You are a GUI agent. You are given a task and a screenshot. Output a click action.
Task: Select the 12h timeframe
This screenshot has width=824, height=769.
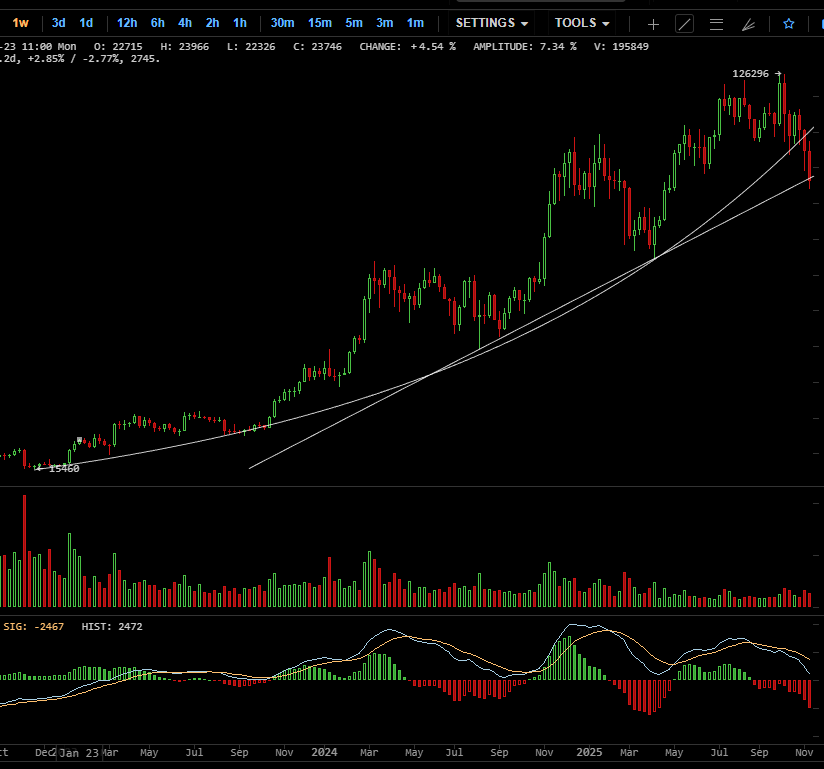click(x=127, y=23)
